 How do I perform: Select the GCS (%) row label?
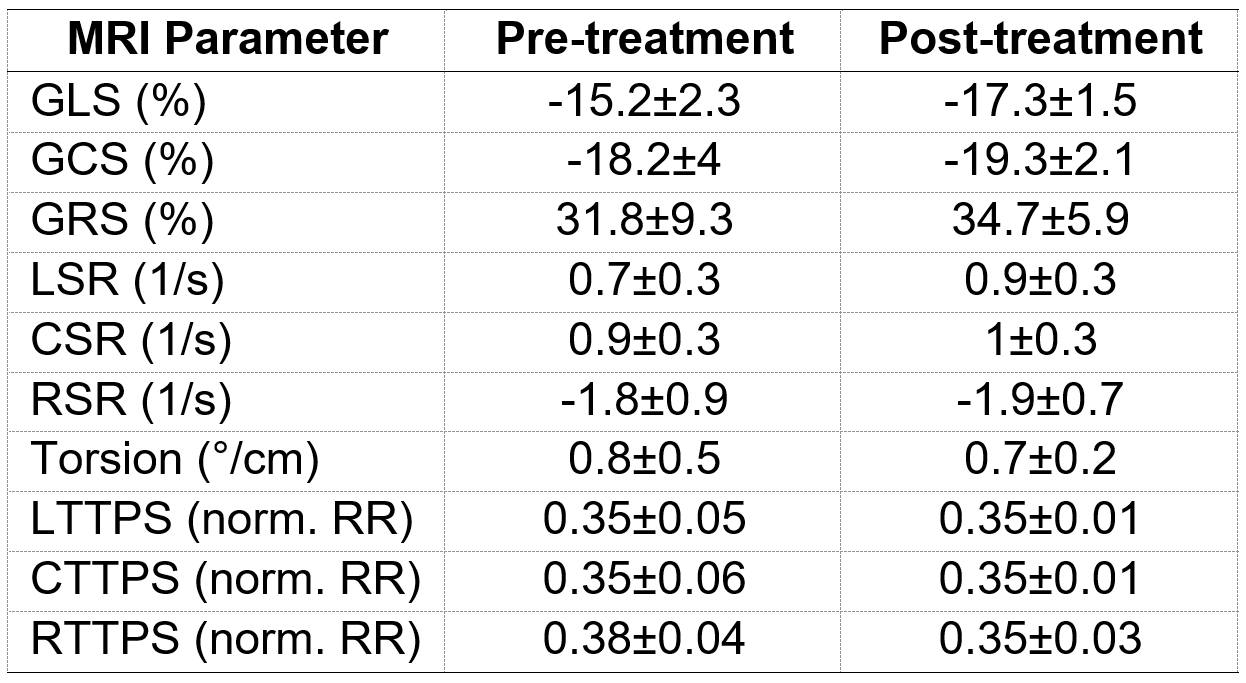(121, 161)
